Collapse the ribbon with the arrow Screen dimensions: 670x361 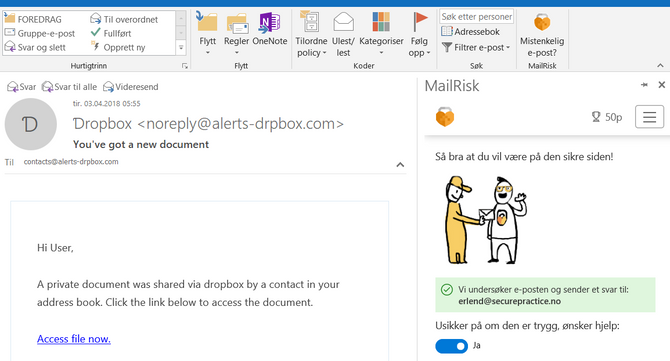pos(660,65)
